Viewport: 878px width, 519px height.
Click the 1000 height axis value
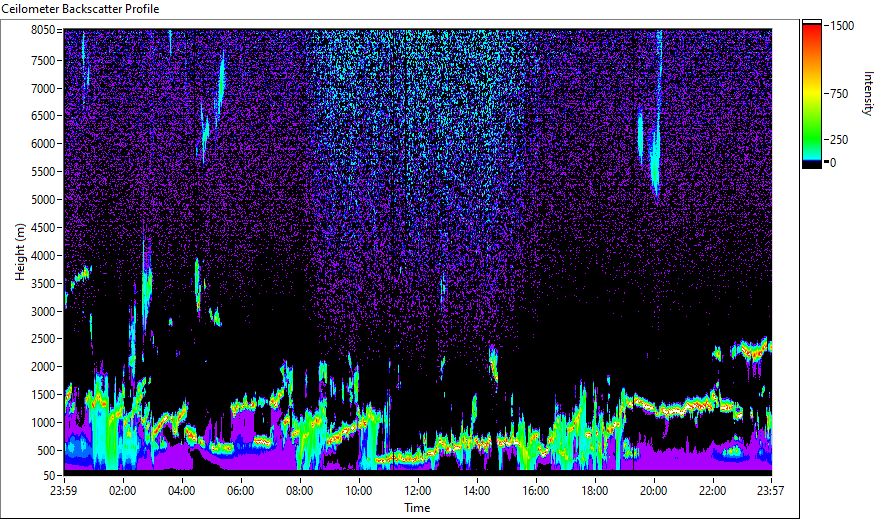tap(43, 423)
